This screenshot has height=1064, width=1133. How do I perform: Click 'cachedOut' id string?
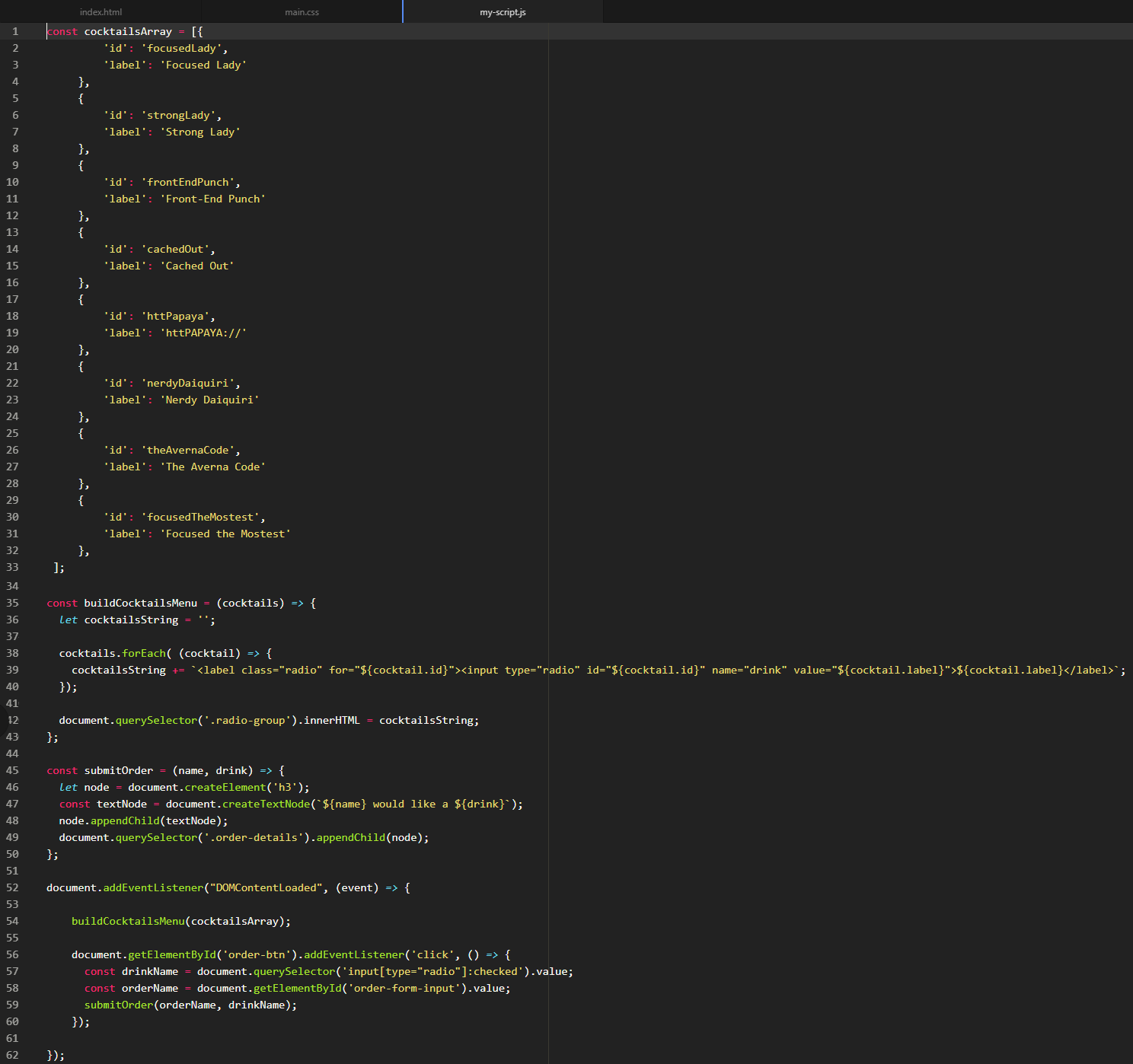pos(175,249)
